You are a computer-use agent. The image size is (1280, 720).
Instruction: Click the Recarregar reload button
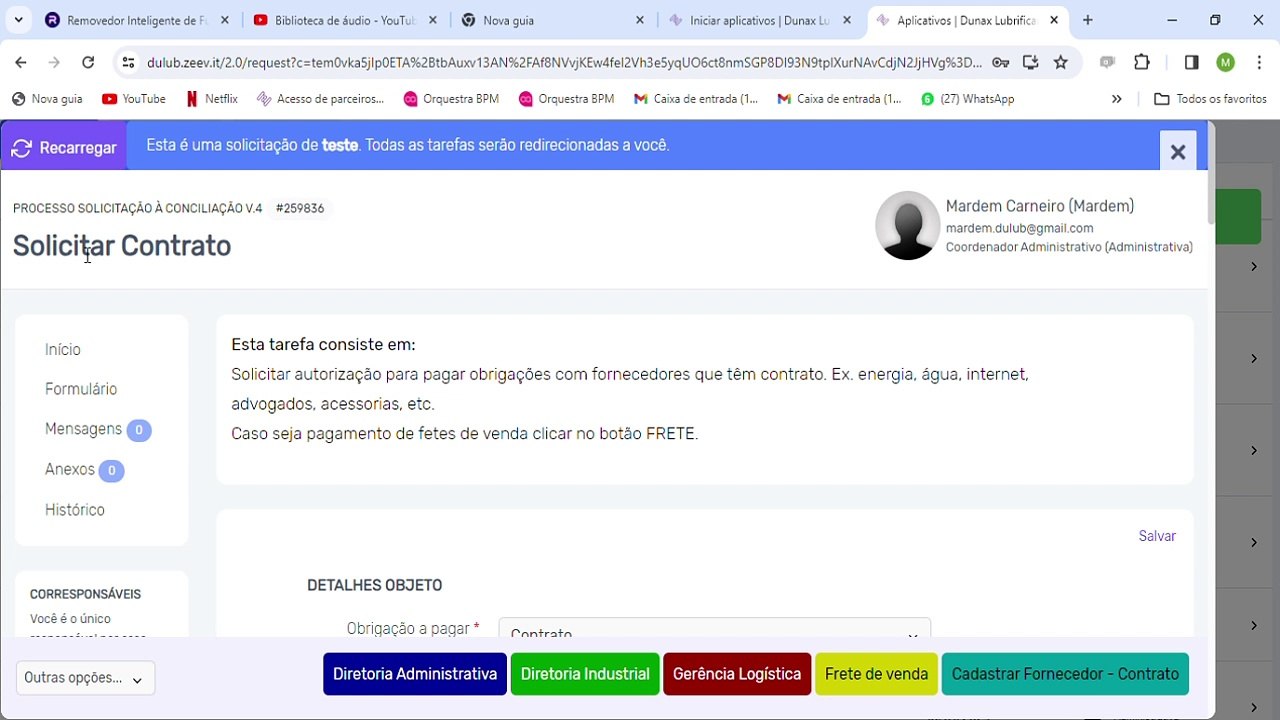(x=64, y=147)
